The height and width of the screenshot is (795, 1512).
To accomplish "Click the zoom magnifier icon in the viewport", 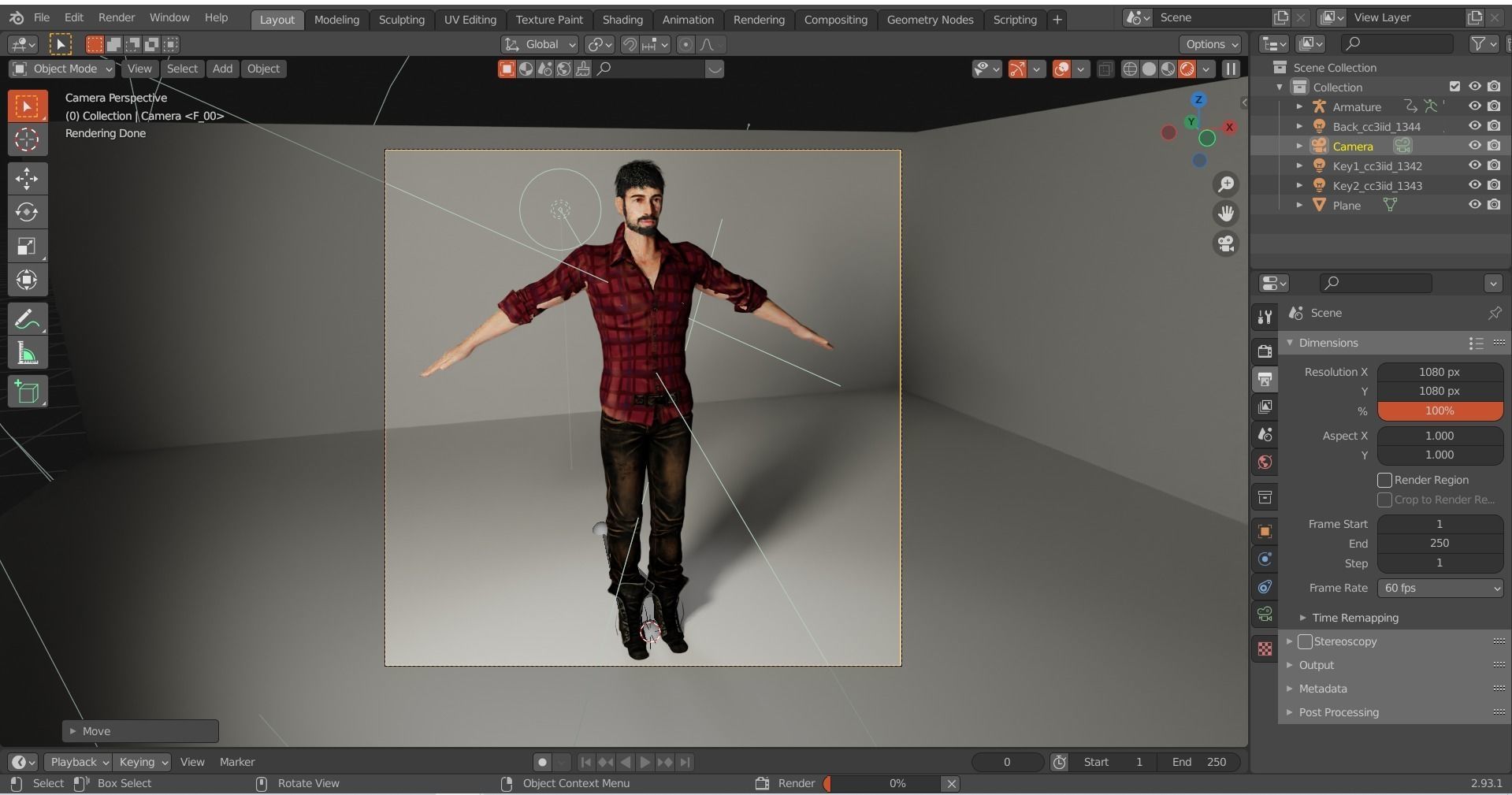I will click(x=1226, y=184).
